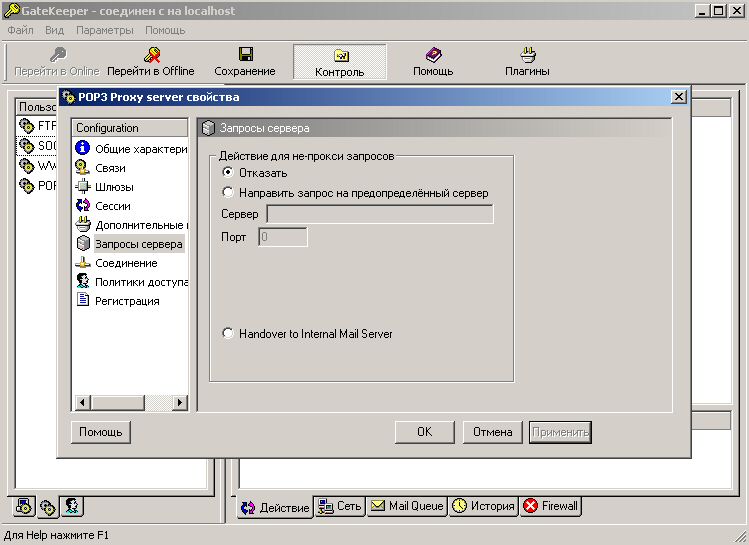Open the Вид menu

(x=54, y=30)
